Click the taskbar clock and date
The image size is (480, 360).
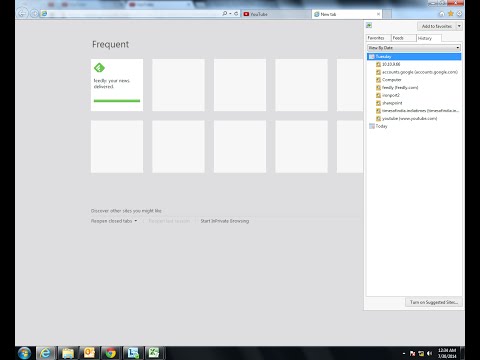coord(447,353)
